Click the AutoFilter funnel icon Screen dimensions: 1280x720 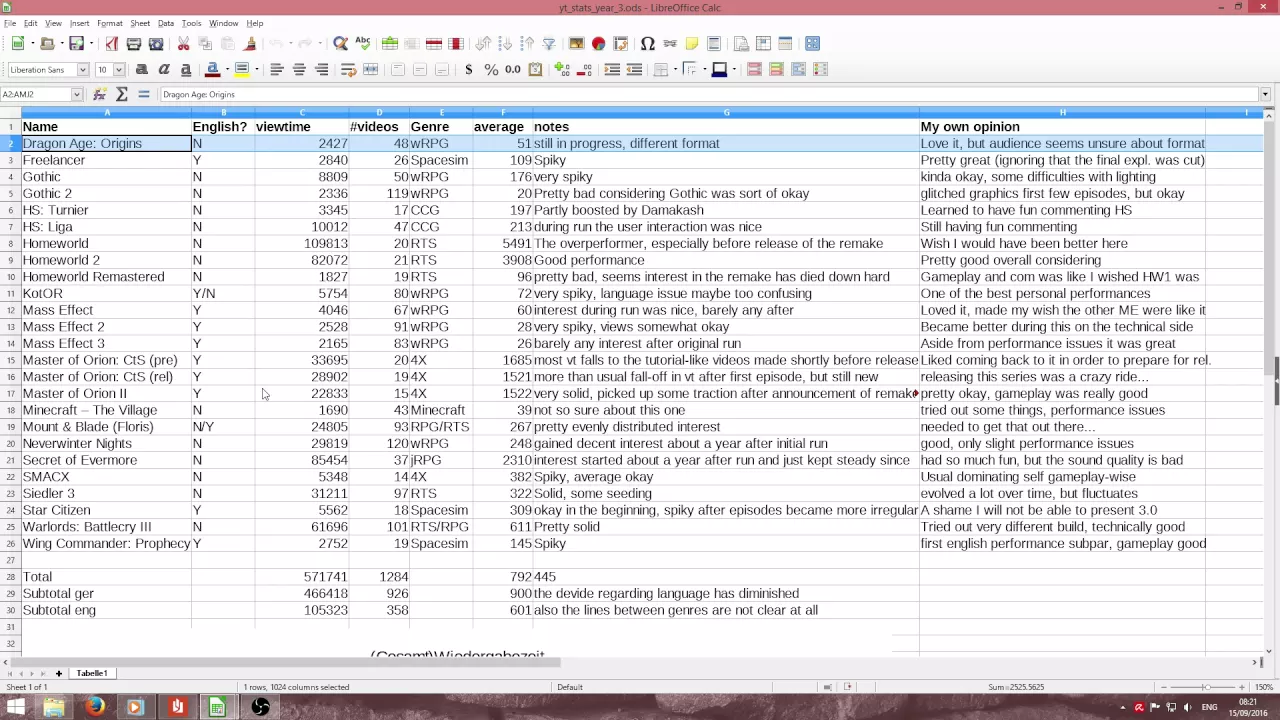tap(549, 44)
